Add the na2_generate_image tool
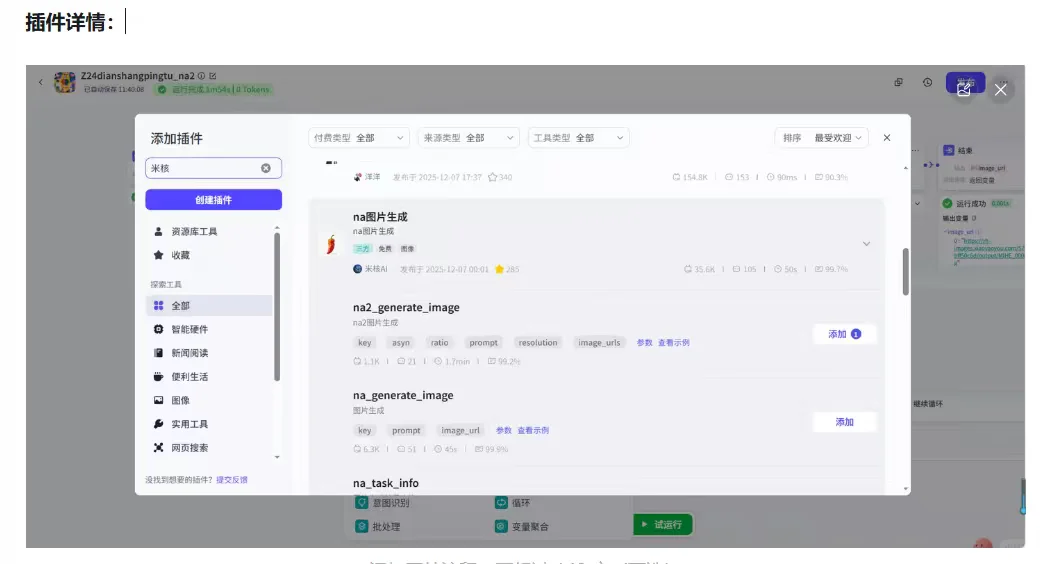This screenshot has width=1043, height=564. pos(844,334)
